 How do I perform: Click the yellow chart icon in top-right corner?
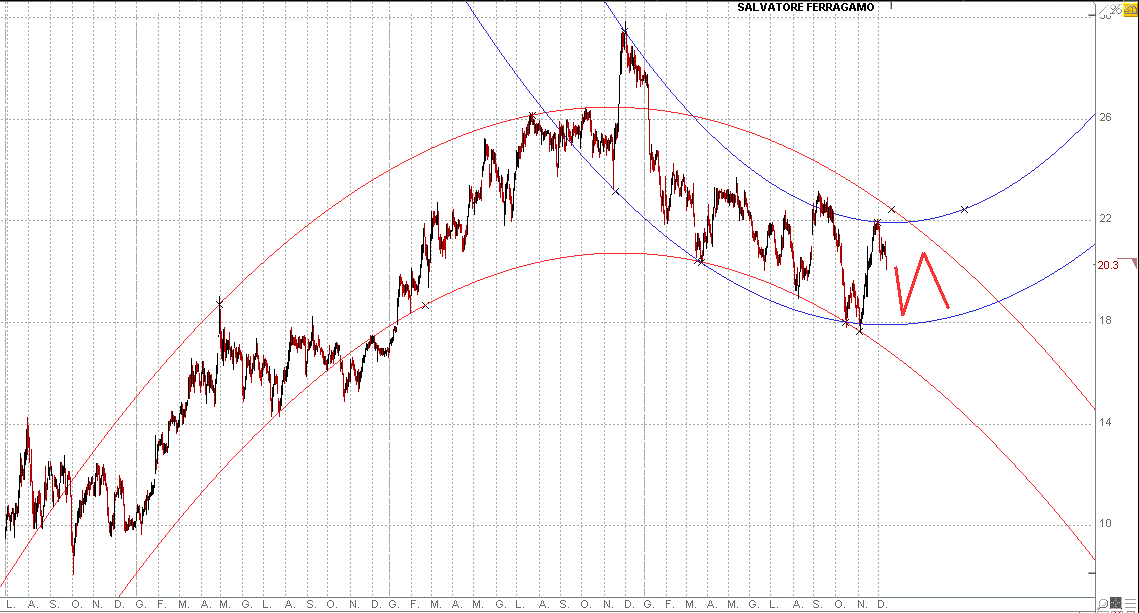pyautogui.click(x=1129, y=8)
